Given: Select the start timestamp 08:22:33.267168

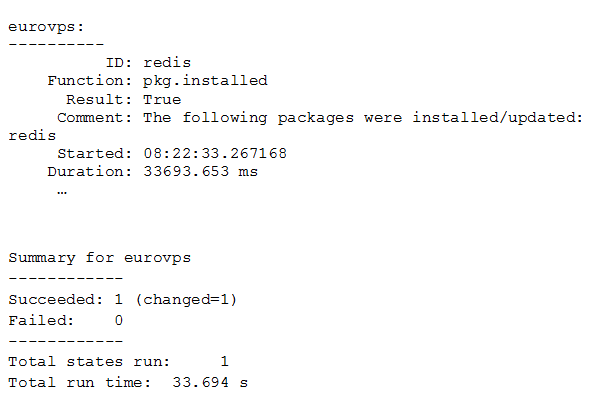Looking at the screenshot, I should (x=215, y=154).
